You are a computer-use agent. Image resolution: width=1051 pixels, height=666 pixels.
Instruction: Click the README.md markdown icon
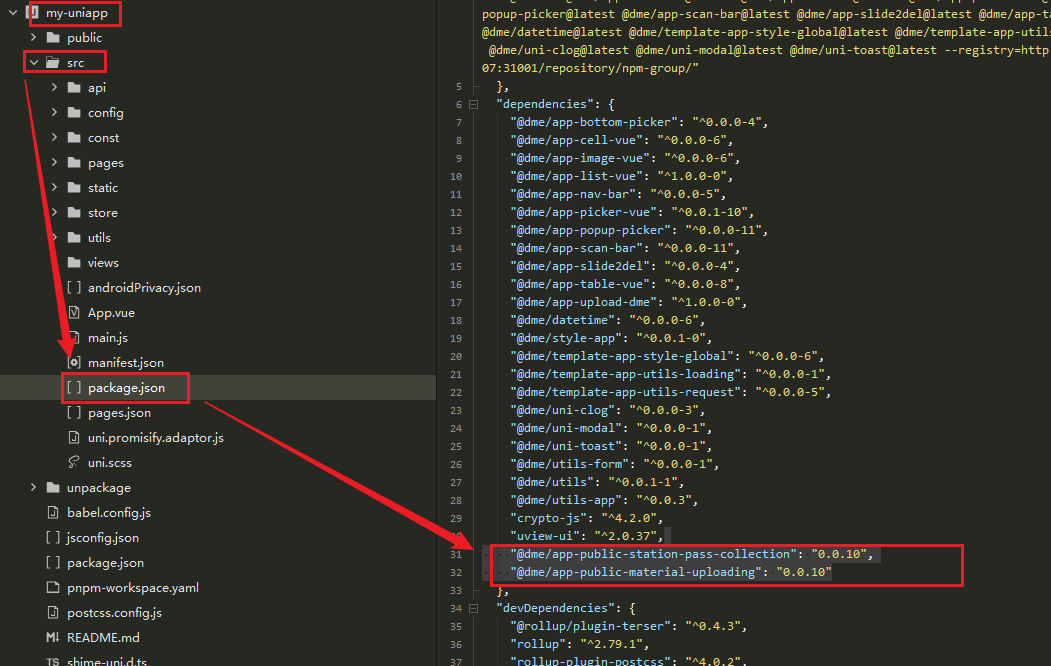[53, 638]
